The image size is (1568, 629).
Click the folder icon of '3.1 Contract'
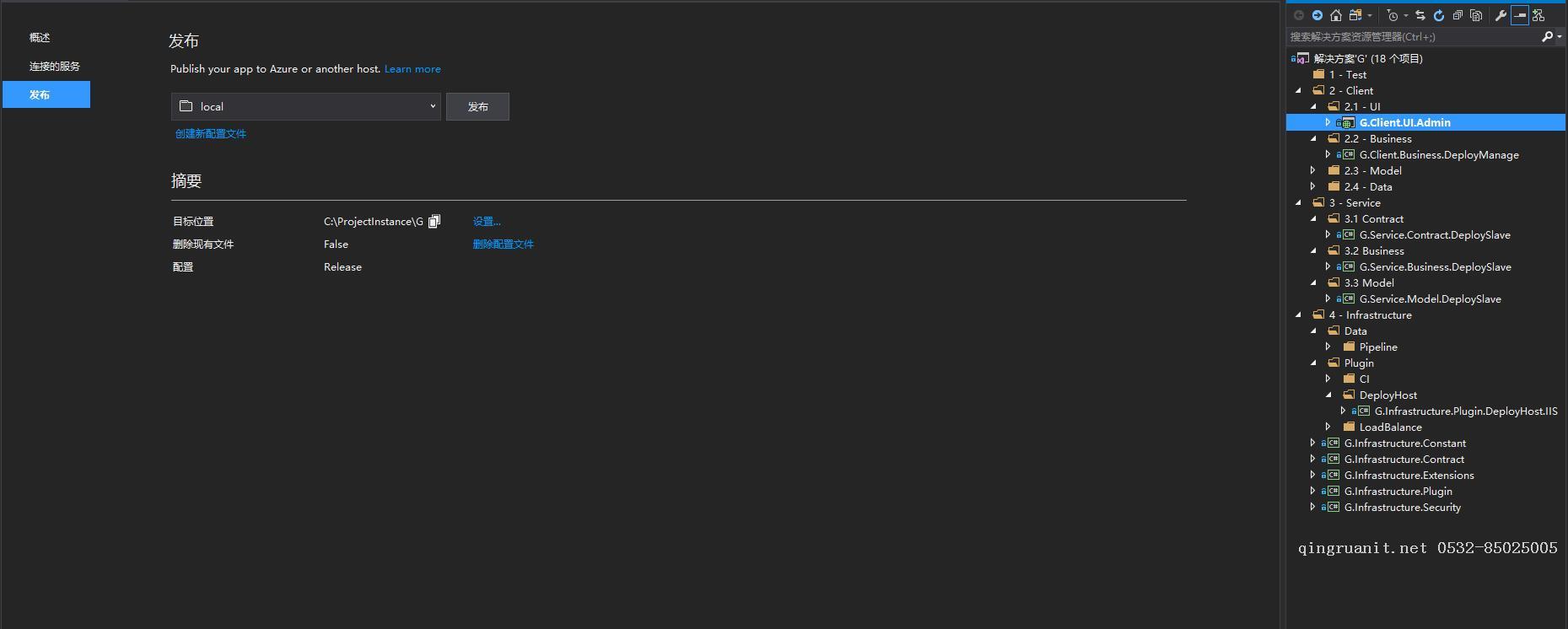pyautogui.click(x=1334, y=218)
